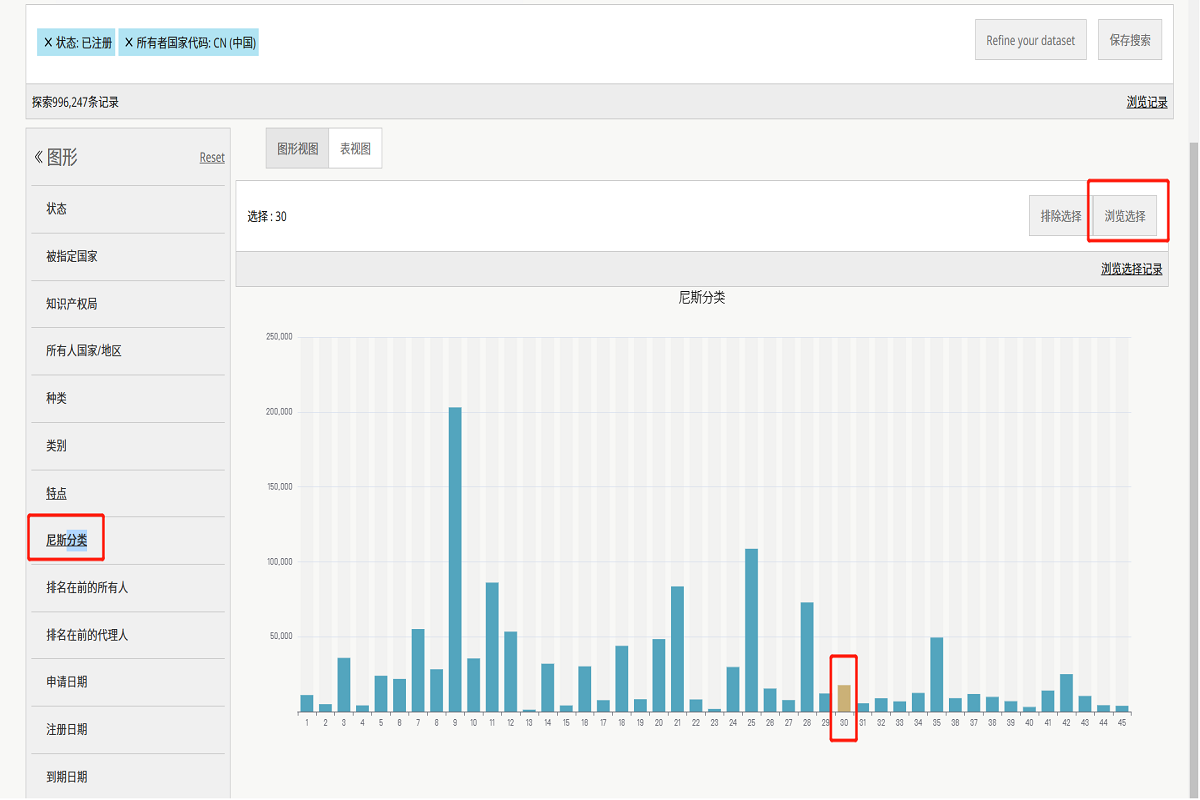Open the 到期日期 chart category
The width and height of the screenshot is (1200, 800).
(128, 777)
